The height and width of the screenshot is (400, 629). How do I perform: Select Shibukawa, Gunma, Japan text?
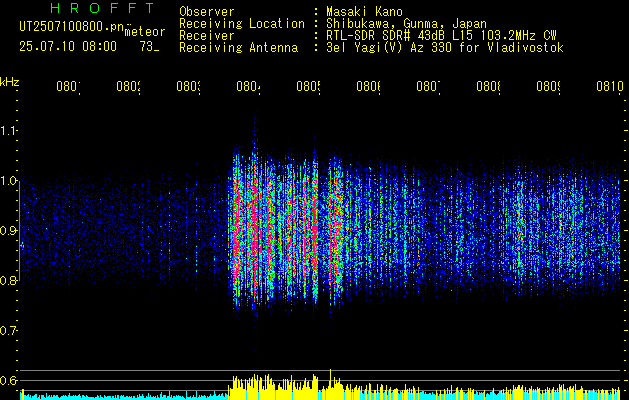(x=406, y=24)
